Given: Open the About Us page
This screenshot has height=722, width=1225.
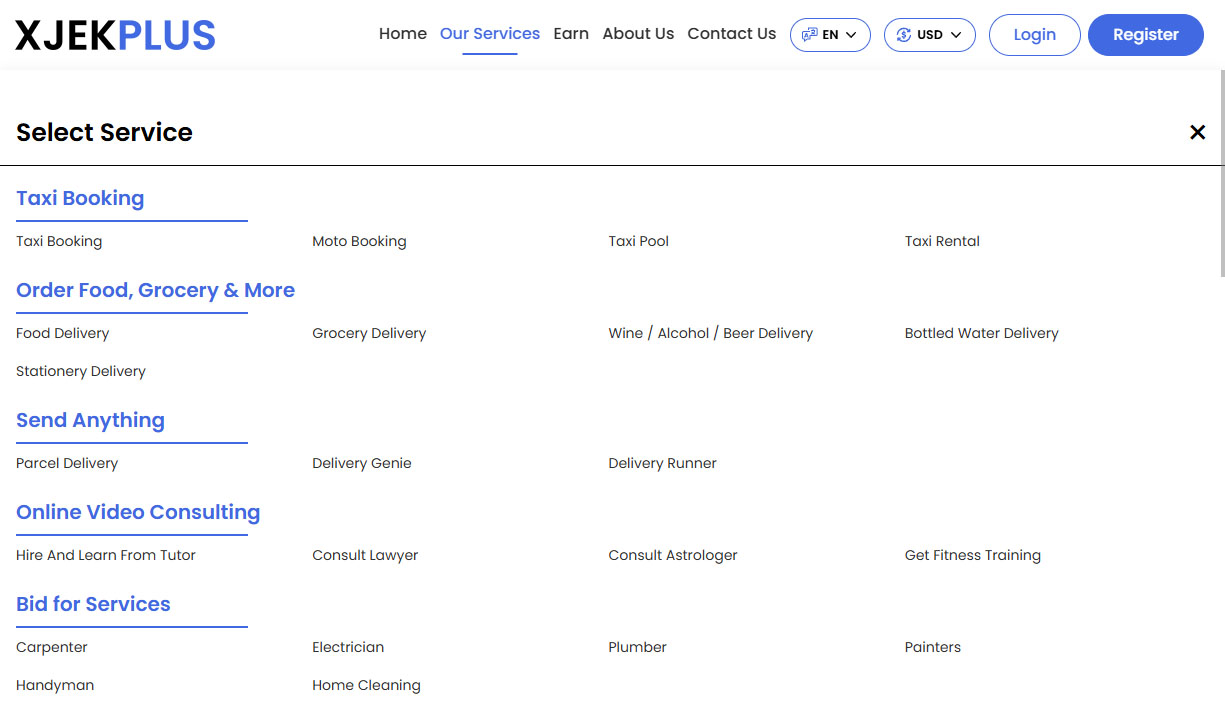Looking at the screenshot, I should pos(638,33).
